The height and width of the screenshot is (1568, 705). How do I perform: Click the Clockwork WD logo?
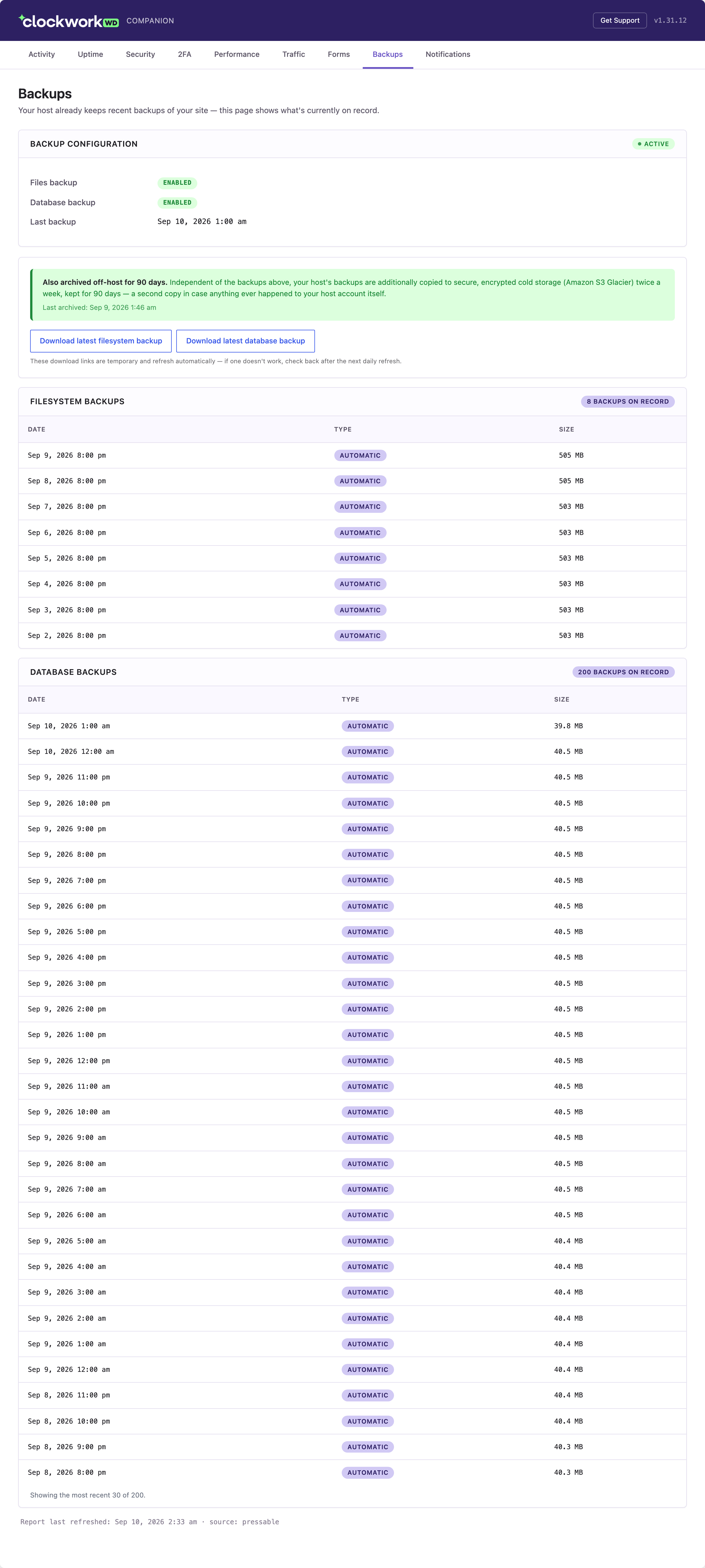(x=69, y=21)
